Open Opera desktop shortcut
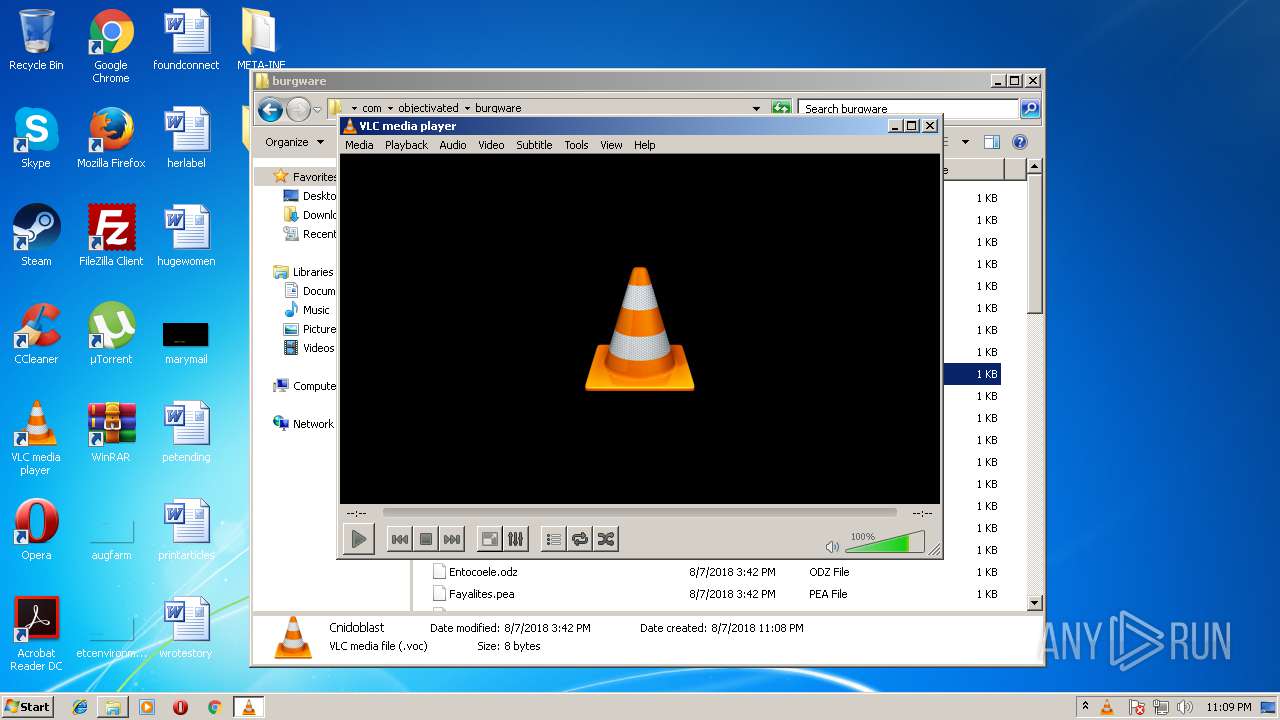The height and width of the screenshot is (720, 1280). click(x=36, y=530)
